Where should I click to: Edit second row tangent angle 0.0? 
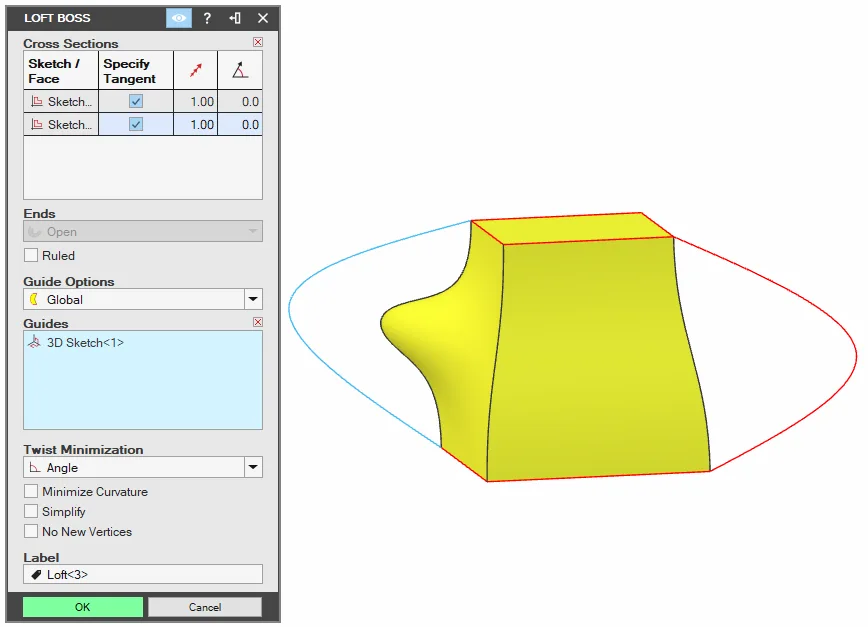pyautogui.click(x=240, y=125)
